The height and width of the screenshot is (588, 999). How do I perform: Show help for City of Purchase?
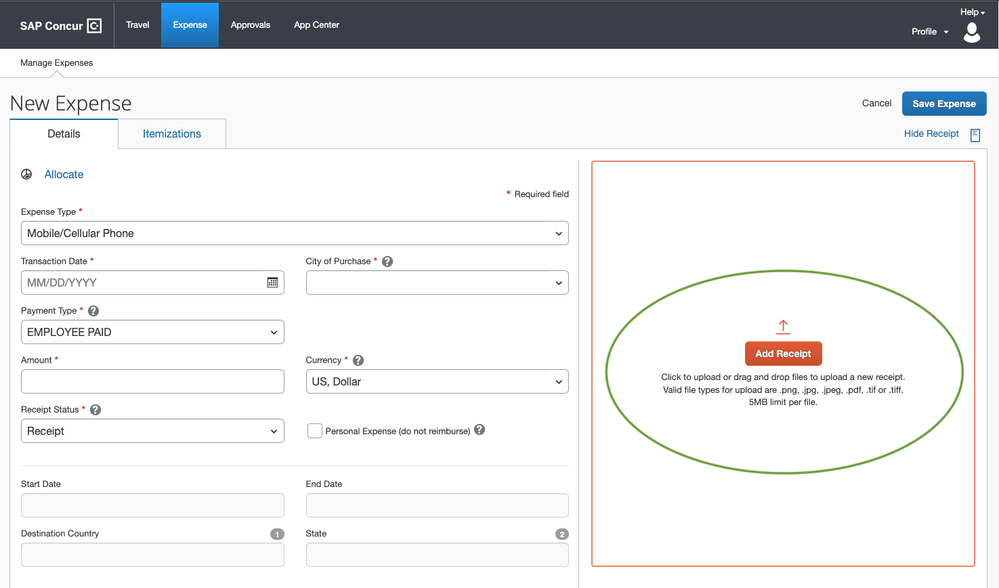click(387, 261)
